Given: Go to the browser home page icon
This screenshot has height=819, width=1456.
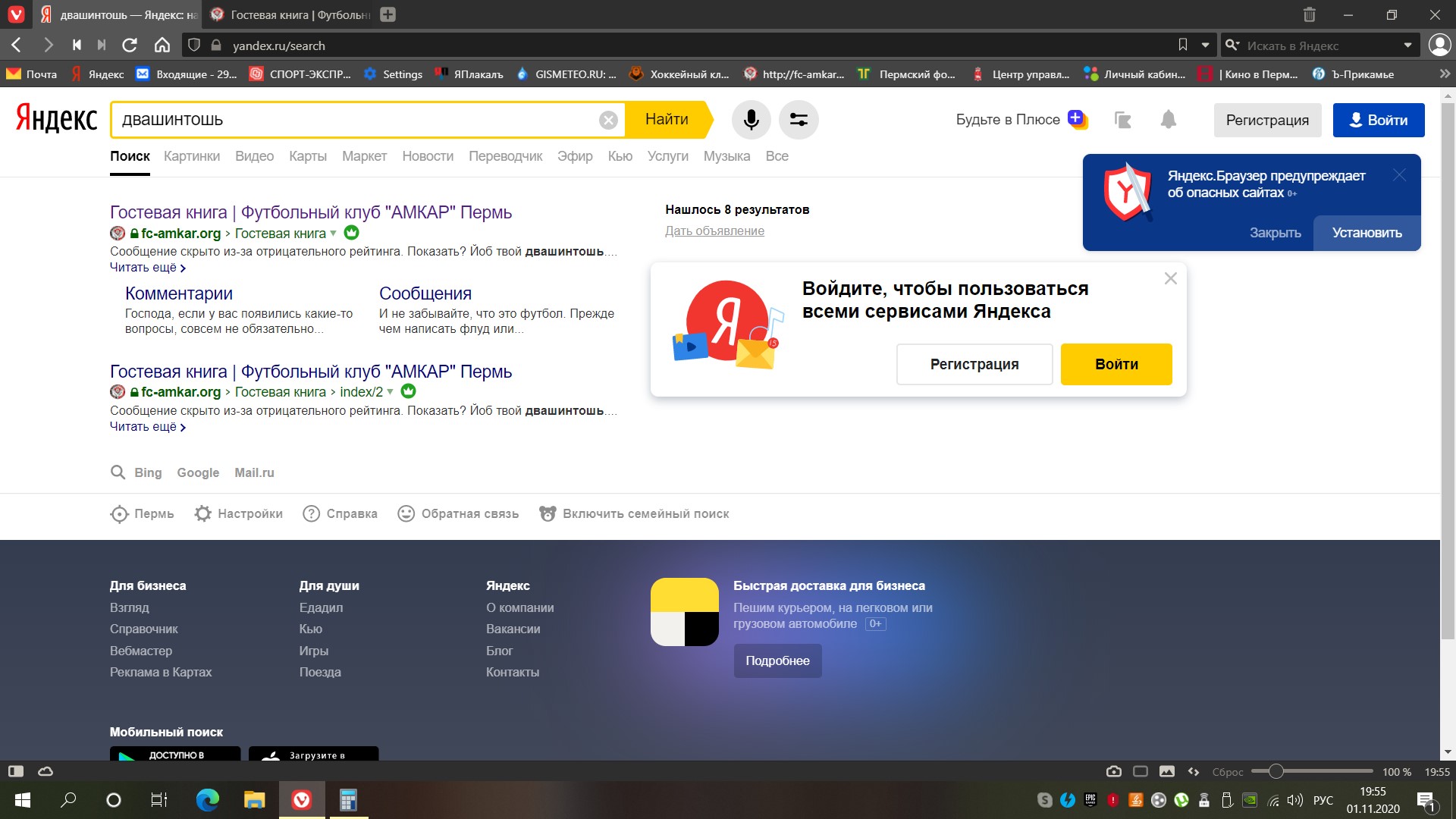Looking at the screenshot, I should 162,45.
